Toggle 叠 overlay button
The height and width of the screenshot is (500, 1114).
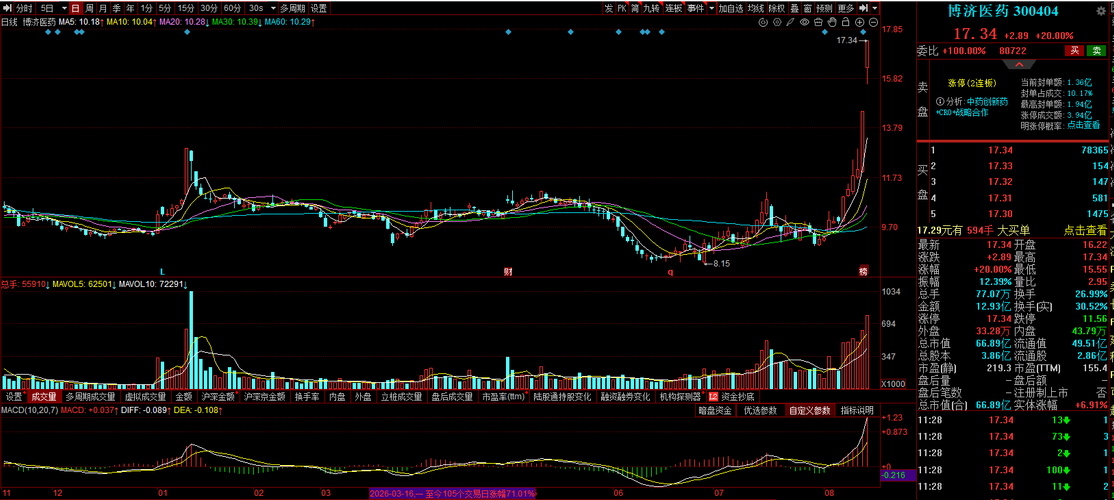[794, 9]
